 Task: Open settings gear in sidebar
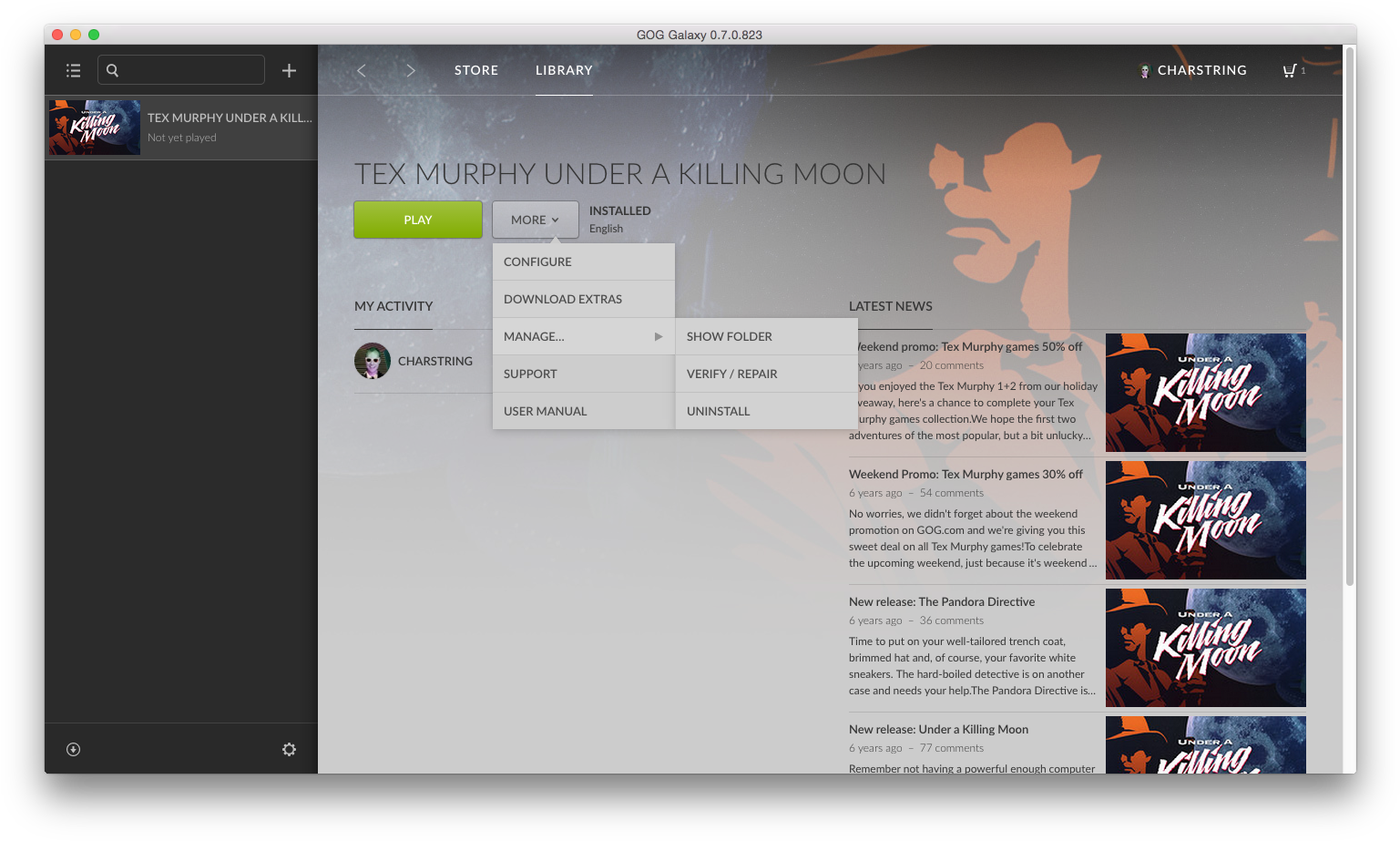click(289, 749)
